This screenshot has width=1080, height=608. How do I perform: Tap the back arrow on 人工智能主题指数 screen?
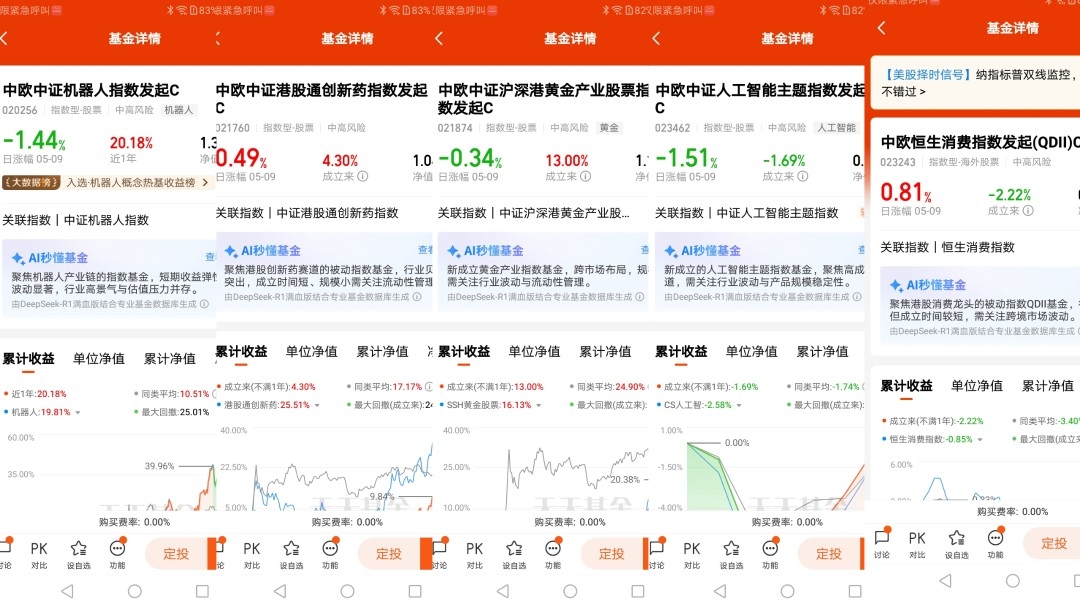tap(656, 39)
